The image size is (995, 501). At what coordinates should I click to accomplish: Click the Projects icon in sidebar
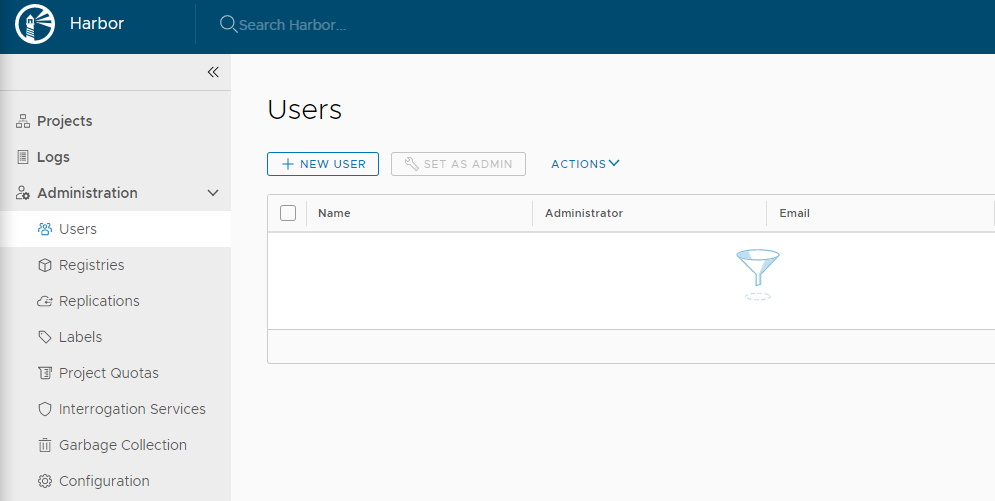[x=22, y=121]
